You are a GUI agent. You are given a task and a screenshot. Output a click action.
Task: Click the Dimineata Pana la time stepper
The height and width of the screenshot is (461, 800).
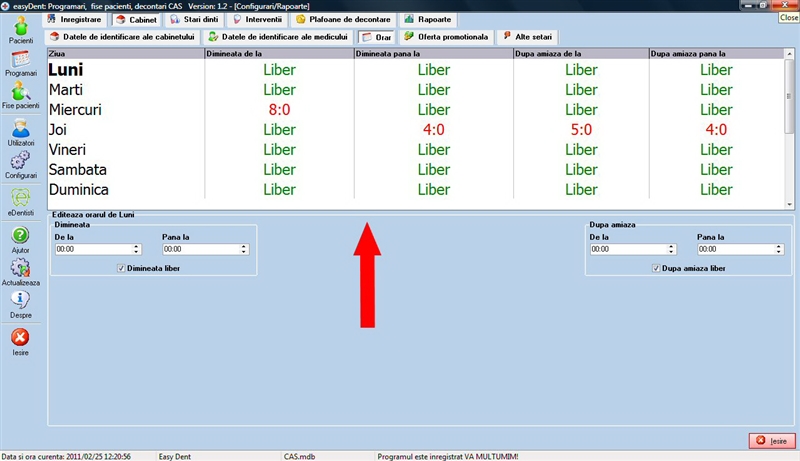pyautogui.click(x=243, y=249)
